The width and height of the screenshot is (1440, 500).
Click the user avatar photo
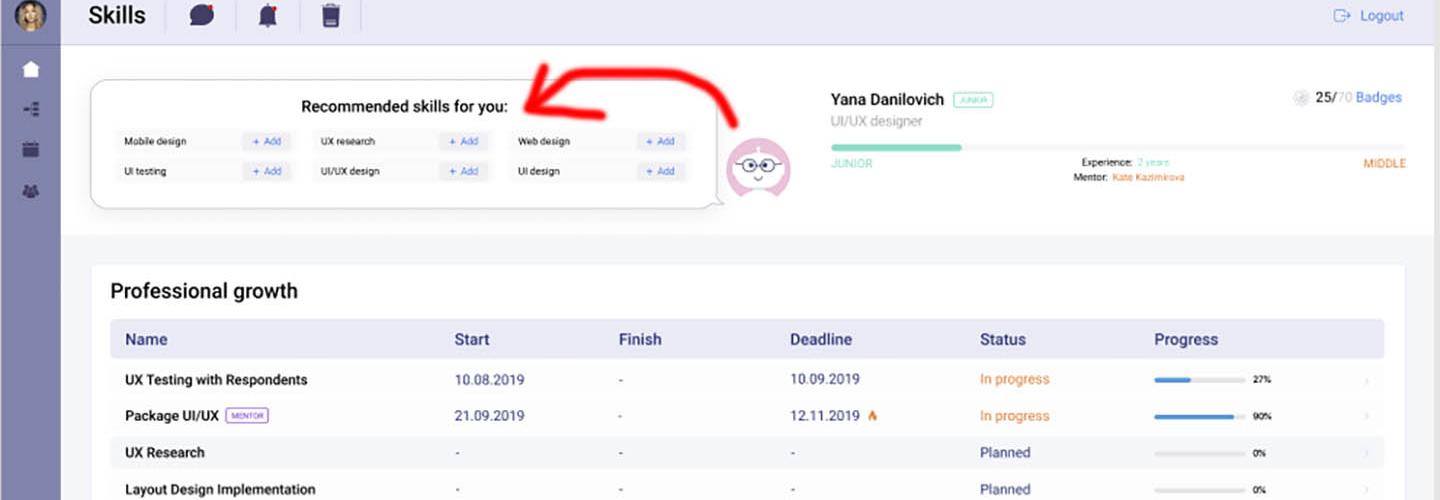(30, 15)
